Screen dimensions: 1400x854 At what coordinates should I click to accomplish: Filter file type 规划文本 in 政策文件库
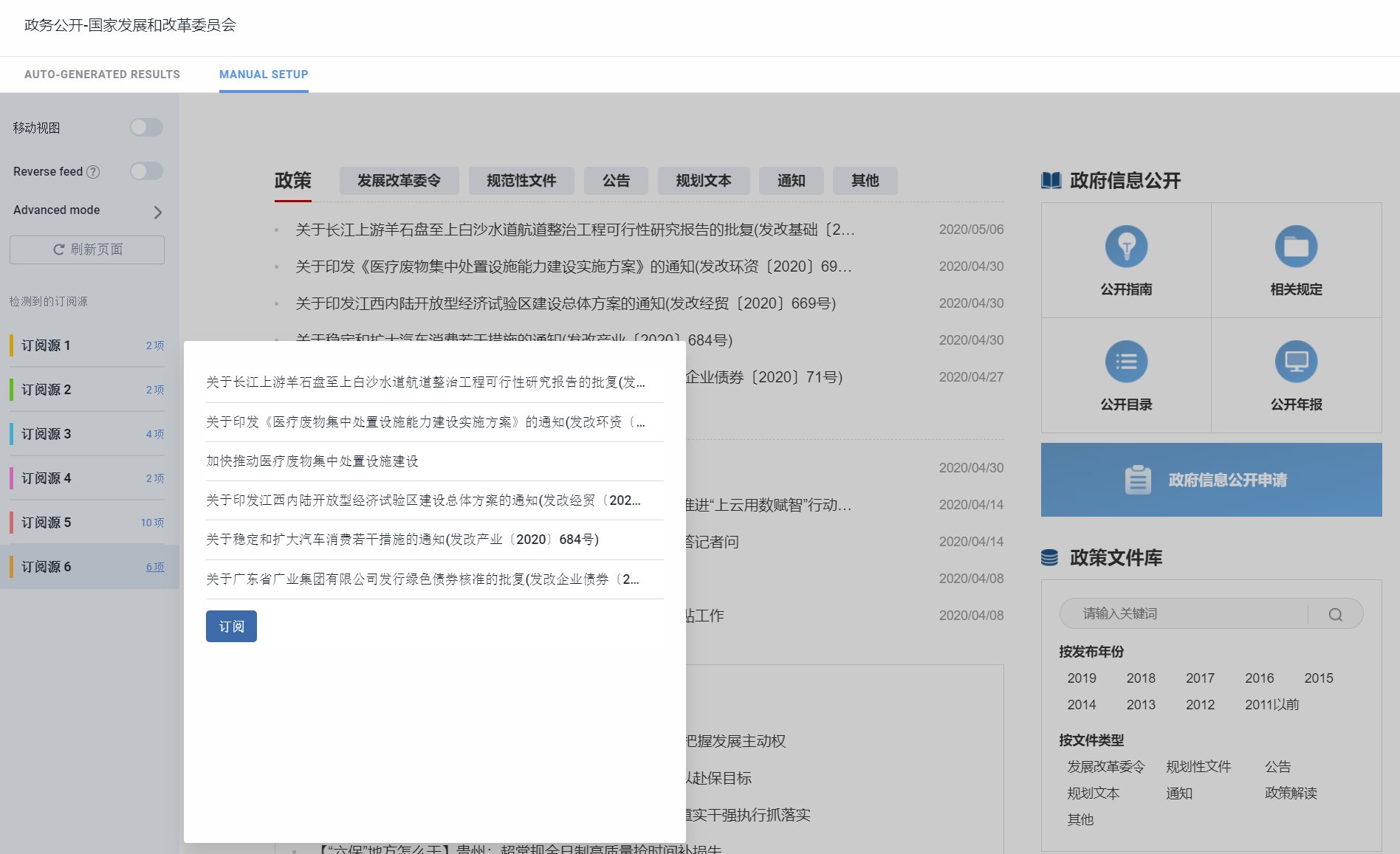(1094, 793)
